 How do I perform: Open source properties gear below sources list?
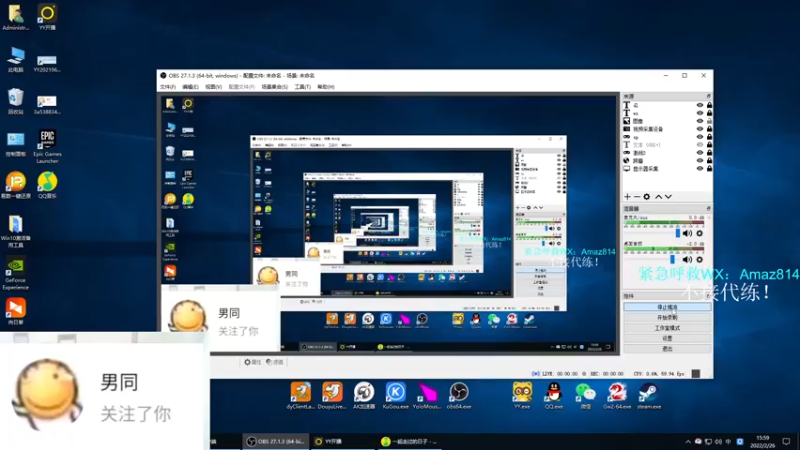pyautogui.click(x=646, y=197)
